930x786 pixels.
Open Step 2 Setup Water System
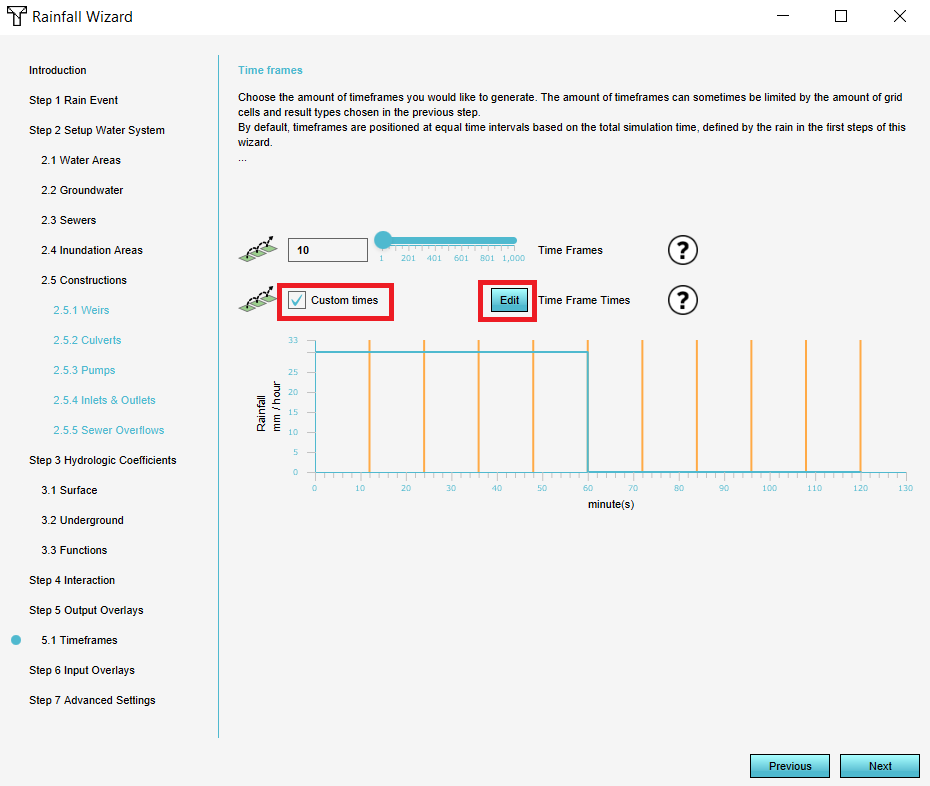[96, 130]
